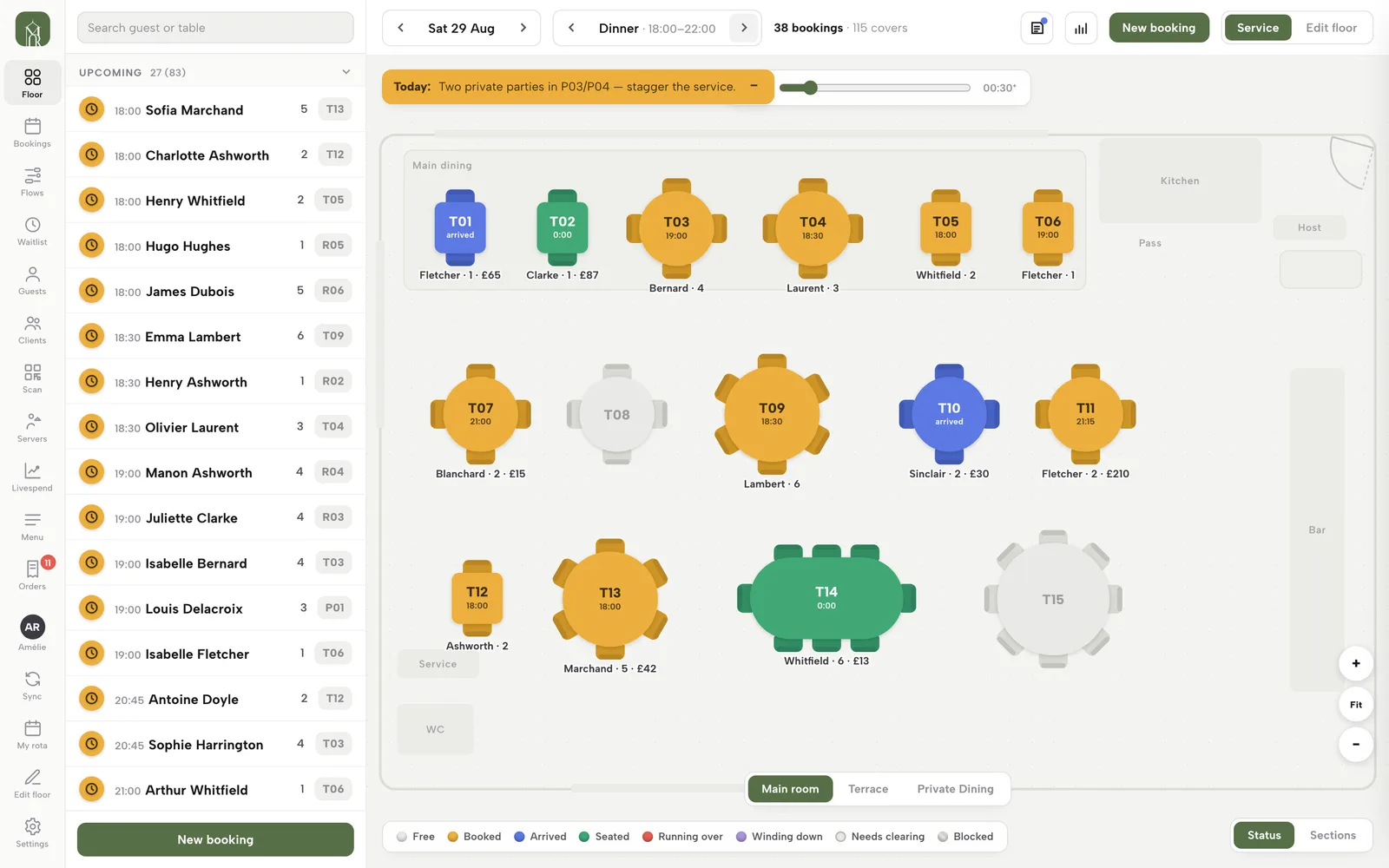Open the Scan QR icon
The height and width of the screenshot is (868, 1389).
[32, 378]
